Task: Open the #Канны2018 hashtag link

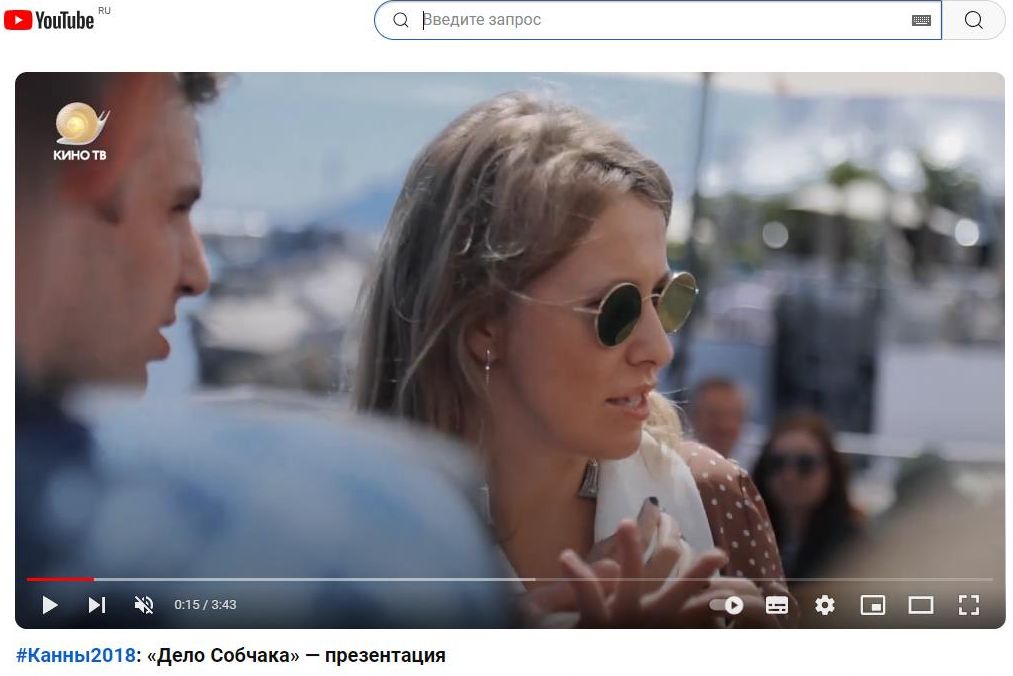Action: [75, 656]
